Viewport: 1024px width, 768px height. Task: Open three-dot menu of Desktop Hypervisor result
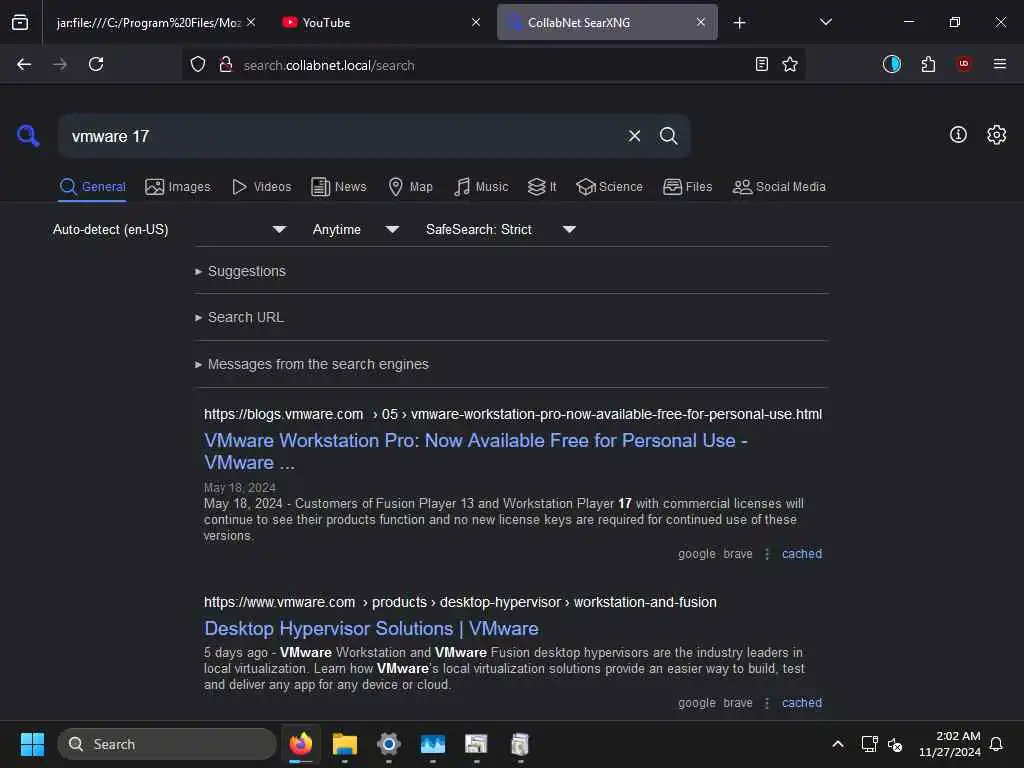tap(767, 703)
